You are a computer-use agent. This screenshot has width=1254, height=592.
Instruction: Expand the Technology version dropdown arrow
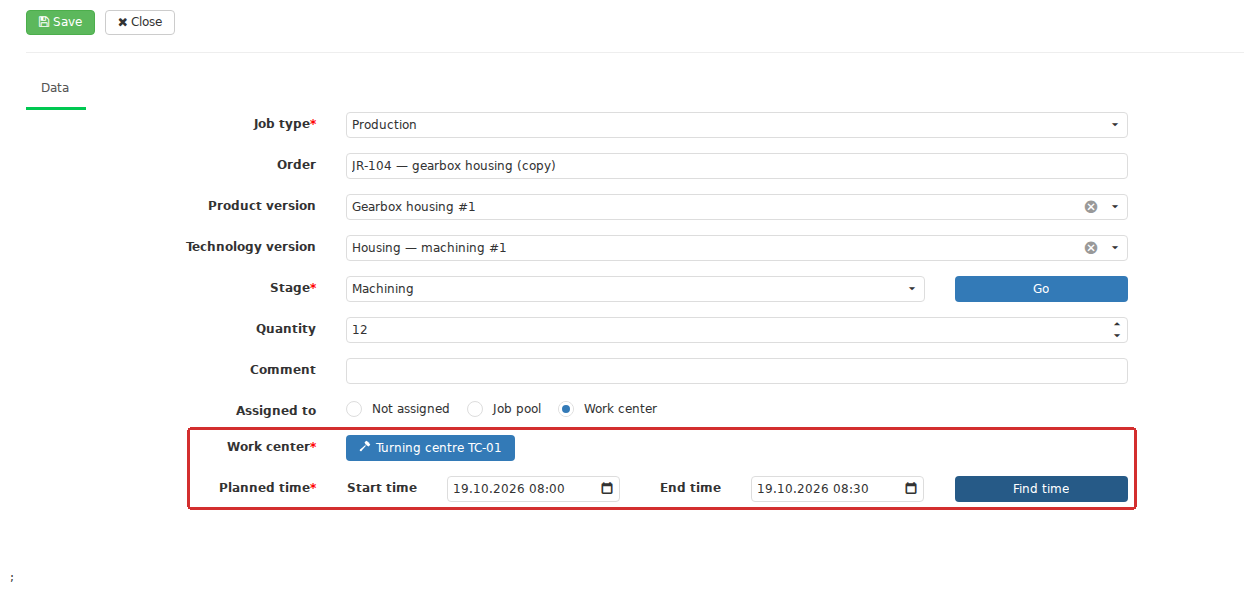[x=1115, y=248]
